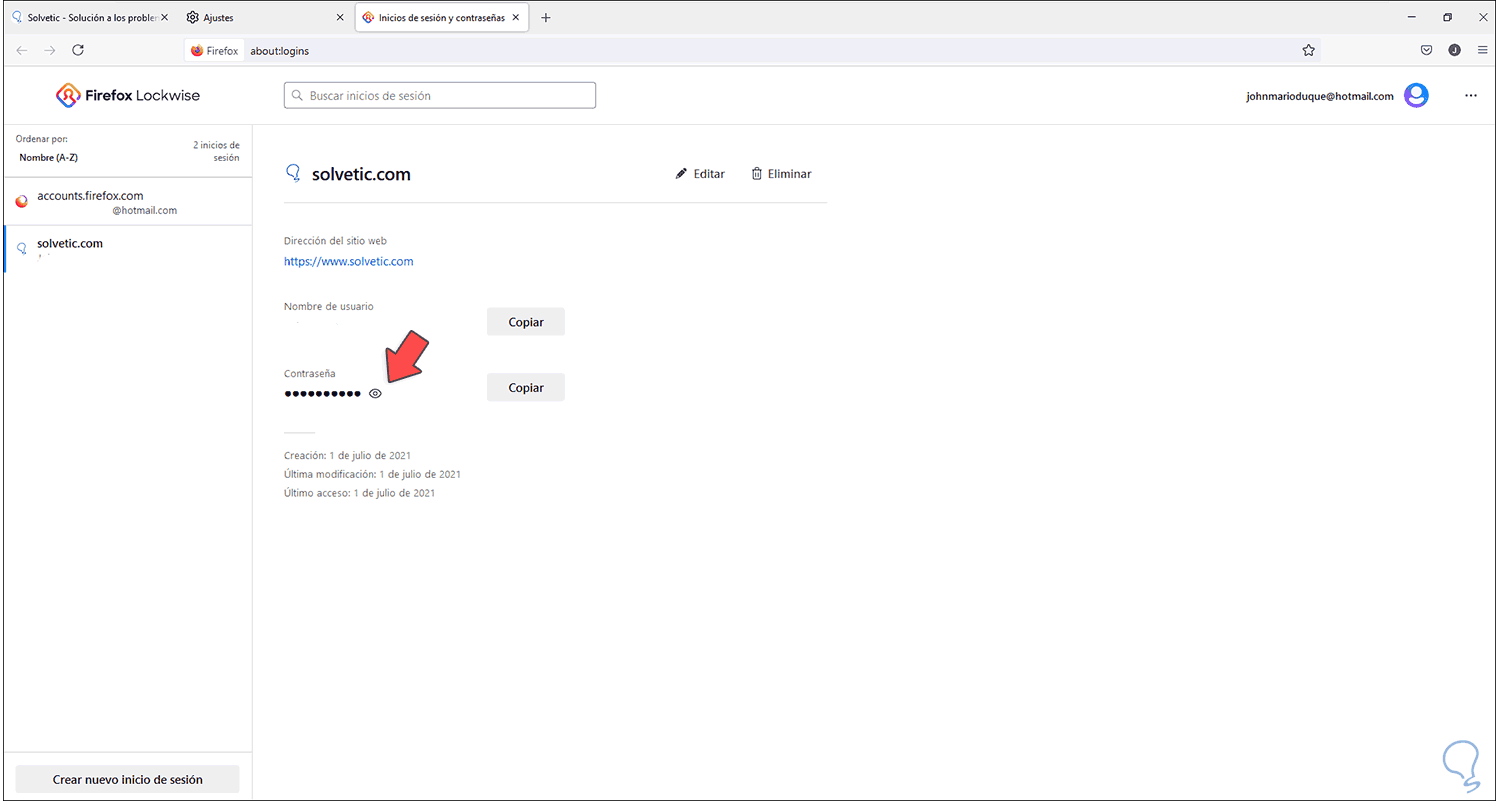1500x801 pixels.
Task: Click the "Dirección del sitio web" label
Action: pyautogui.click(x=335, y=241)
